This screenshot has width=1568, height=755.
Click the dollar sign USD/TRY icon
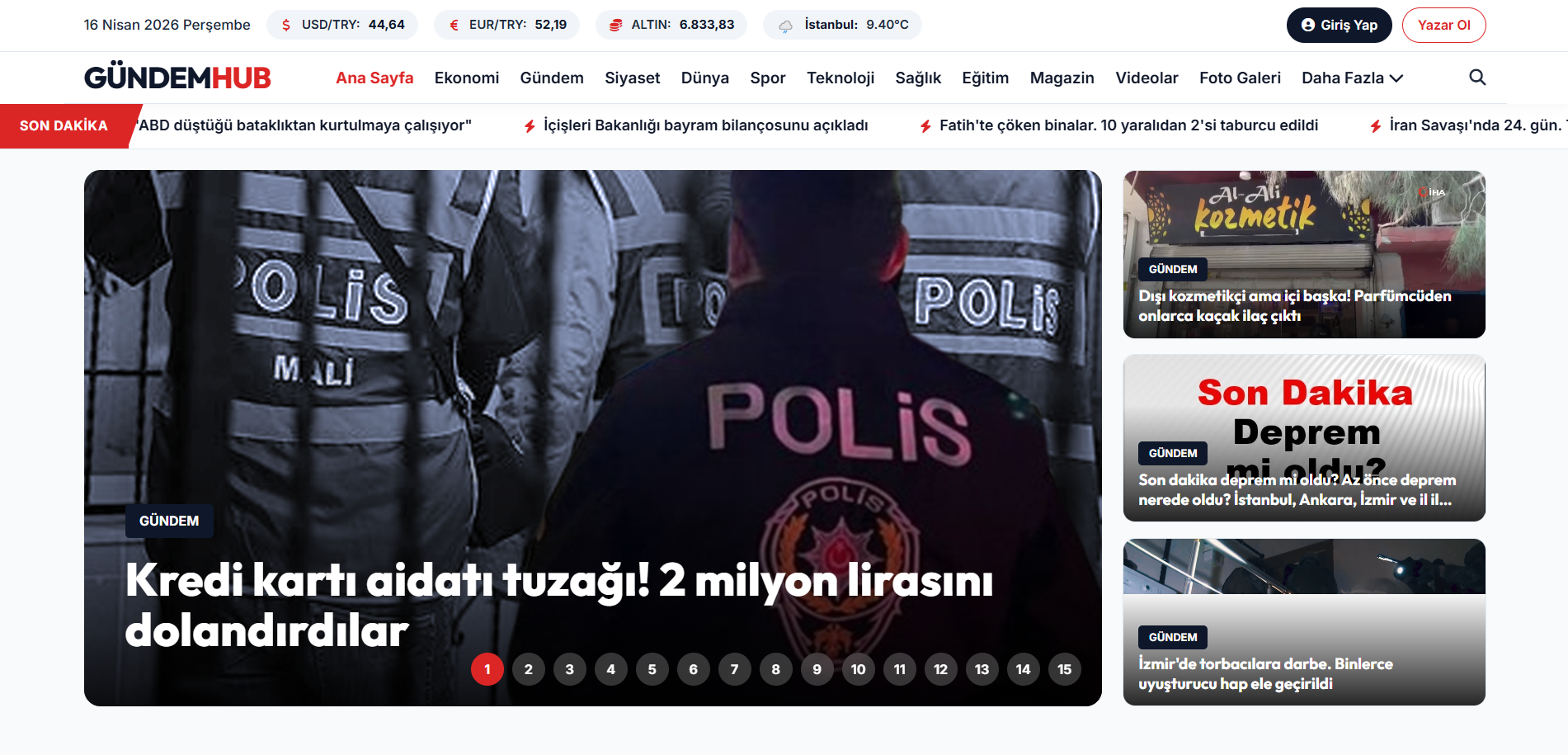286,25
